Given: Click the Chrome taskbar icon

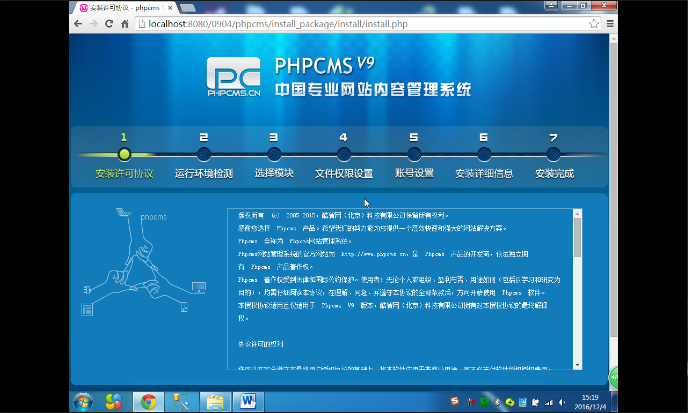Looking at the screenshot, I should click(148, 402).
